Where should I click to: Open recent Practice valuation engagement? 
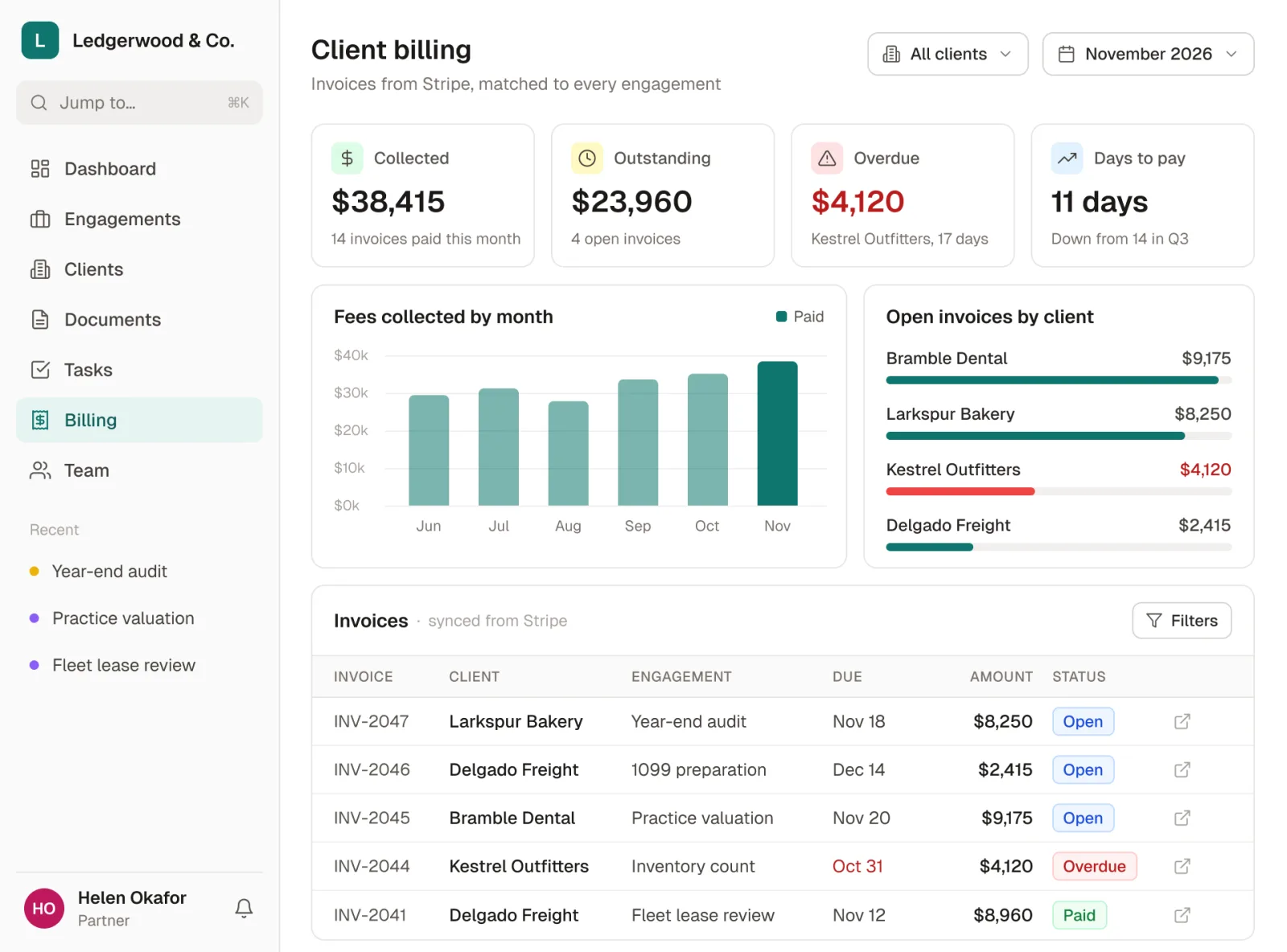[x=123, y=618]
